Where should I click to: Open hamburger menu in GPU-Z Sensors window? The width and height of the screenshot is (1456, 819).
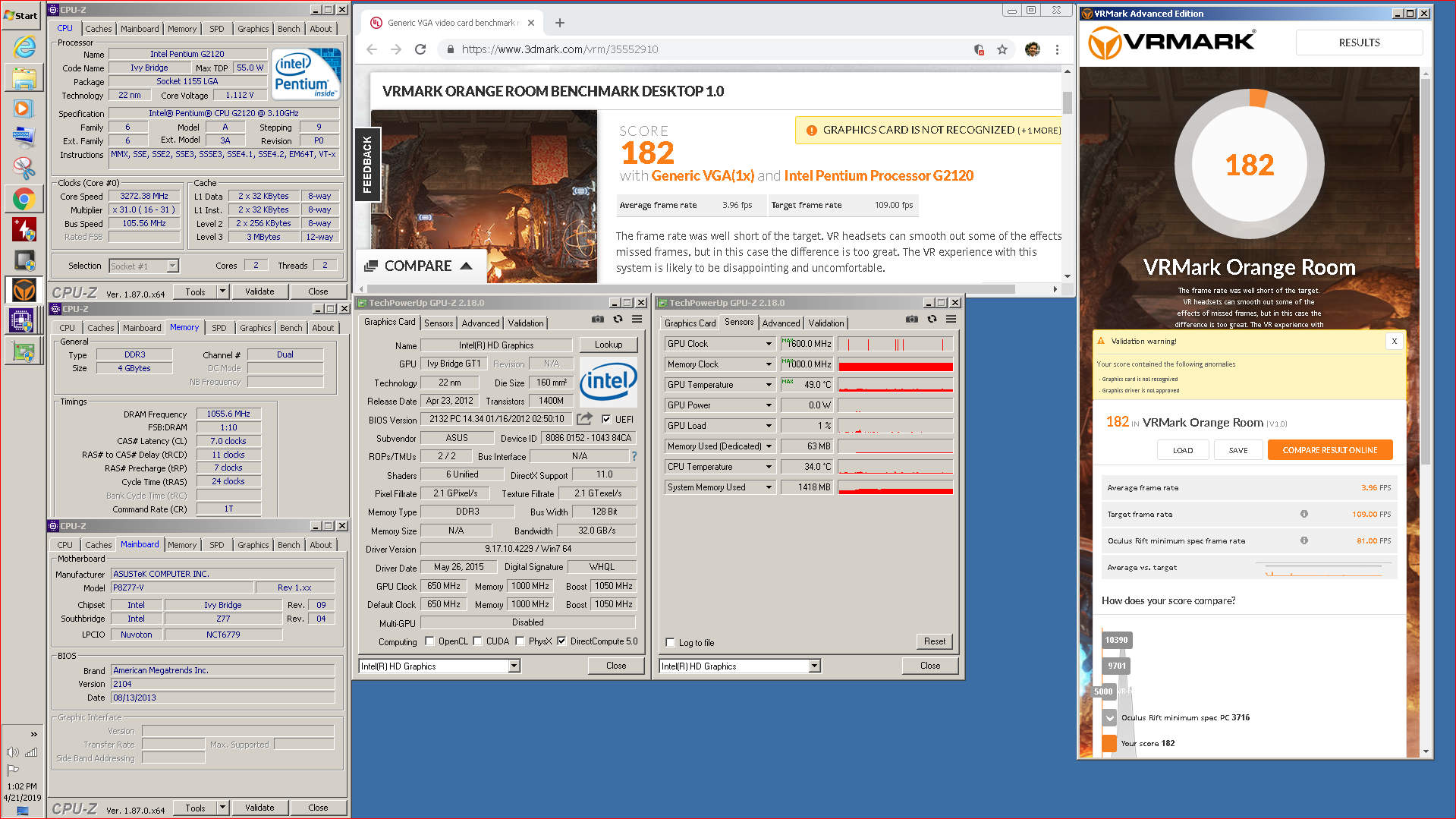(x=951, y=320)
